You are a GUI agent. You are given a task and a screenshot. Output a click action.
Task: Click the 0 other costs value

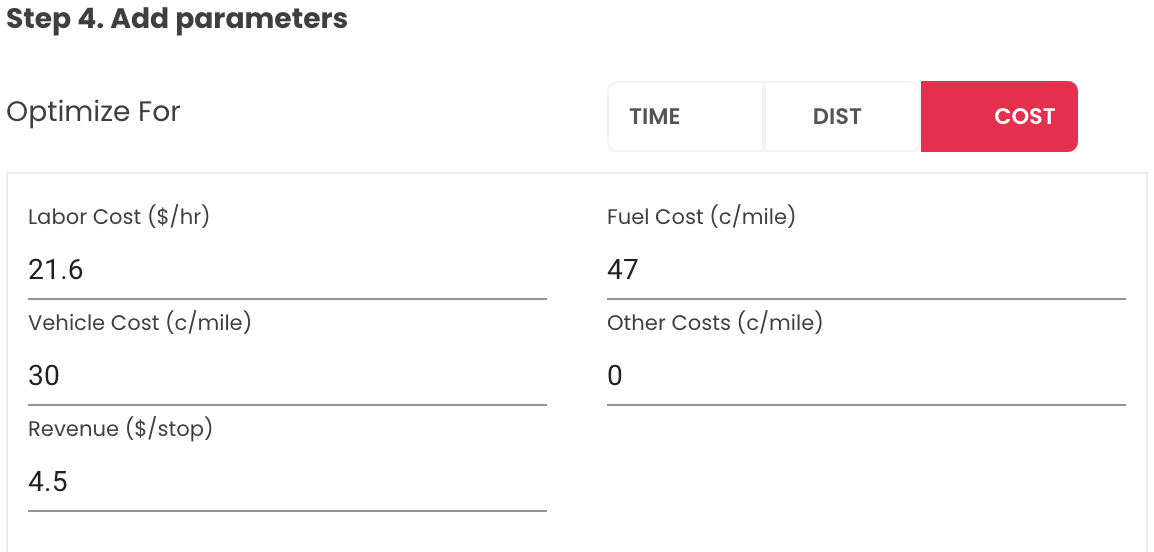(x=615, y=376)
